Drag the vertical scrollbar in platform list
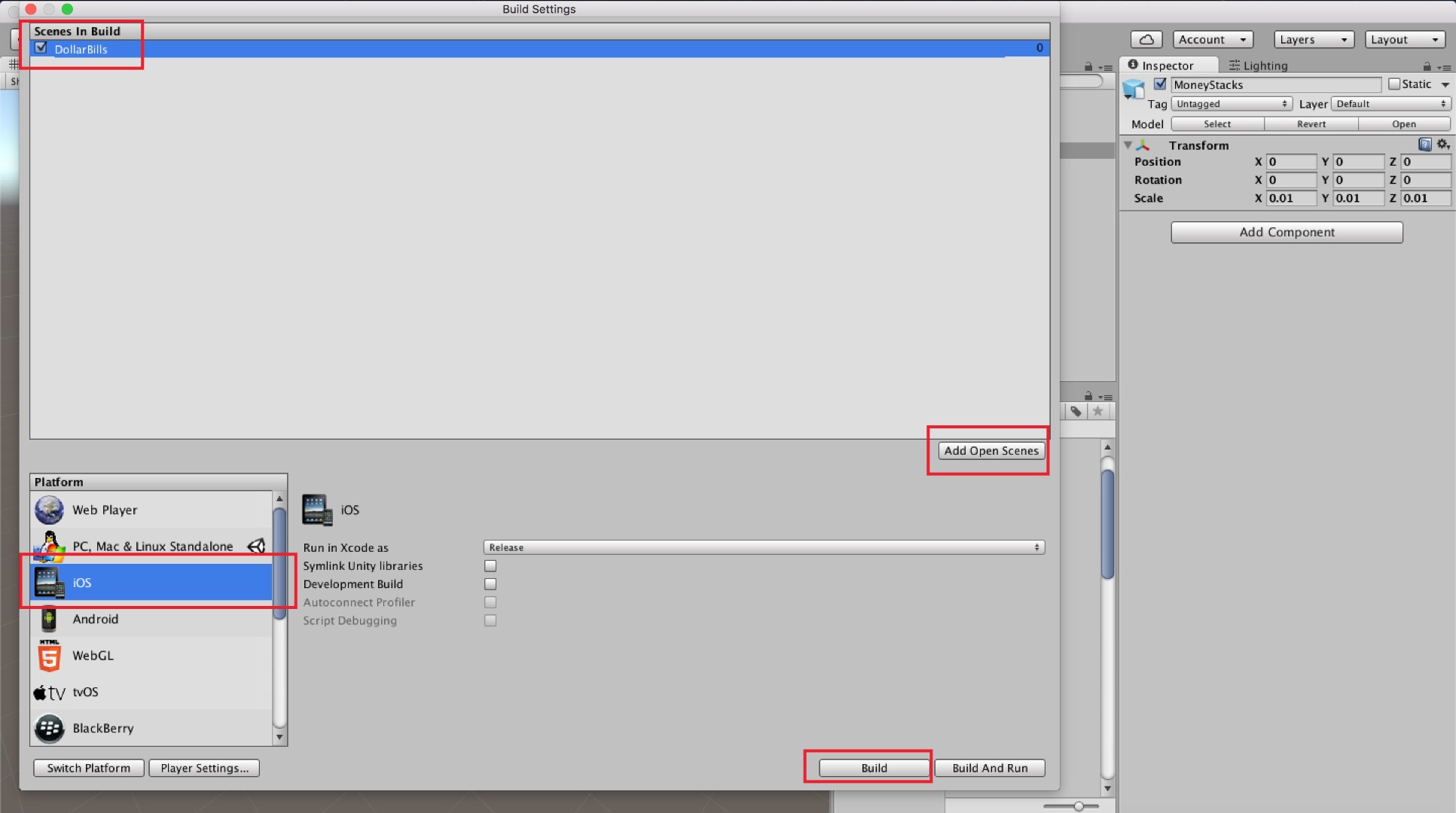The image size is (1456, 813). (281, 555)
